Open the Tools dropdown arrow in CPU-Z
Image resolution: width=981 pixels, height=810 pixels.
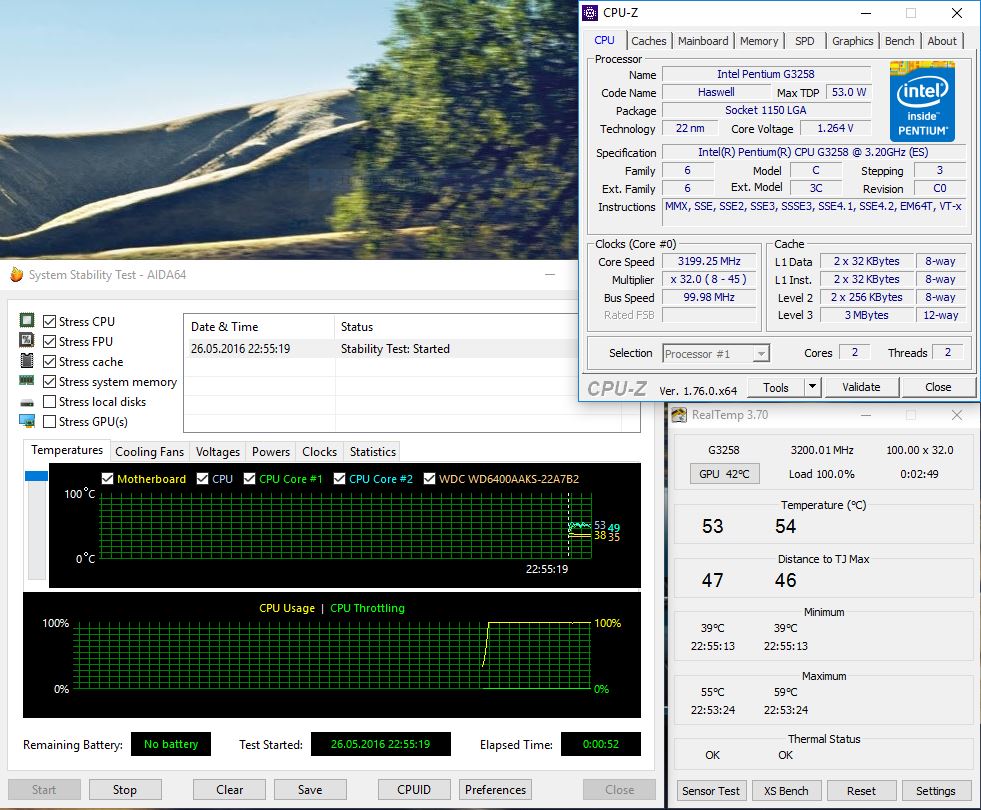pyautogui.click(x=812, y=387)
